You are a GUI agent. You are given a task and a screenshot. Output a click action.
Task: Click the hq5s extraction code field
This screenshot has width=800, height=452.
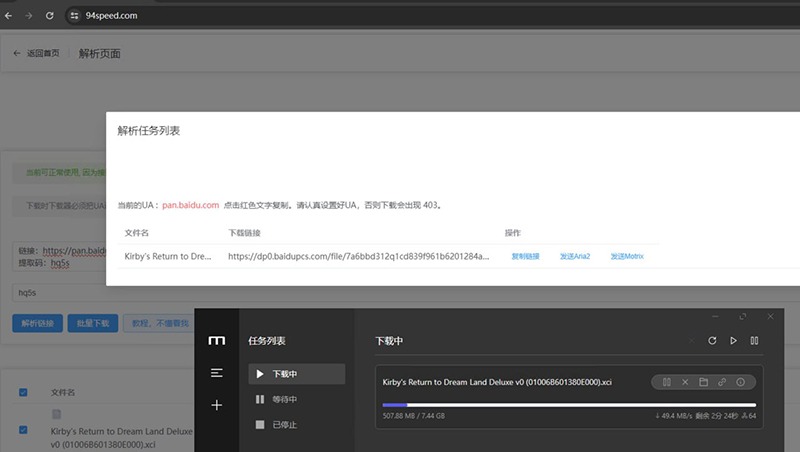[59, 293]
